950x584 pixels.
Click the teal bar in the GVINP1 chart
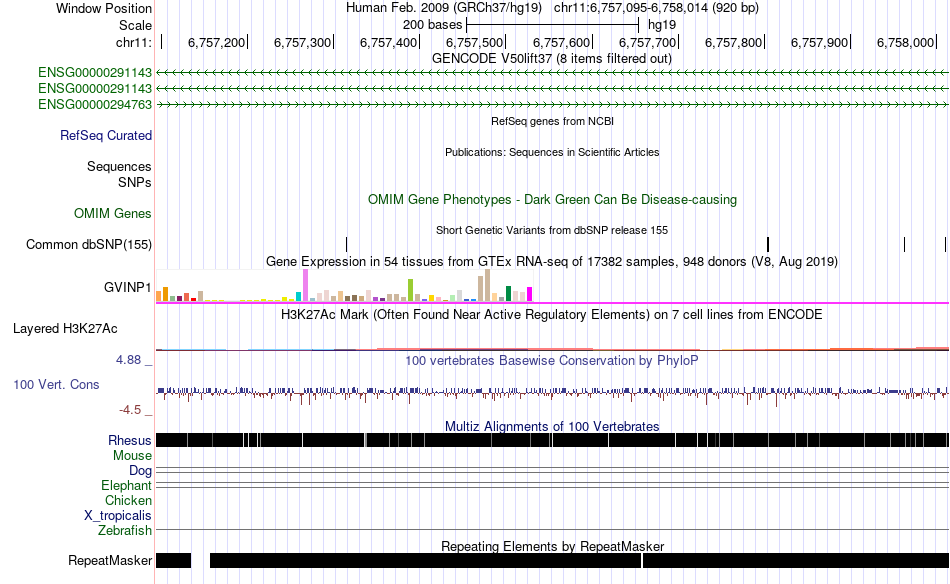[298, 296]
